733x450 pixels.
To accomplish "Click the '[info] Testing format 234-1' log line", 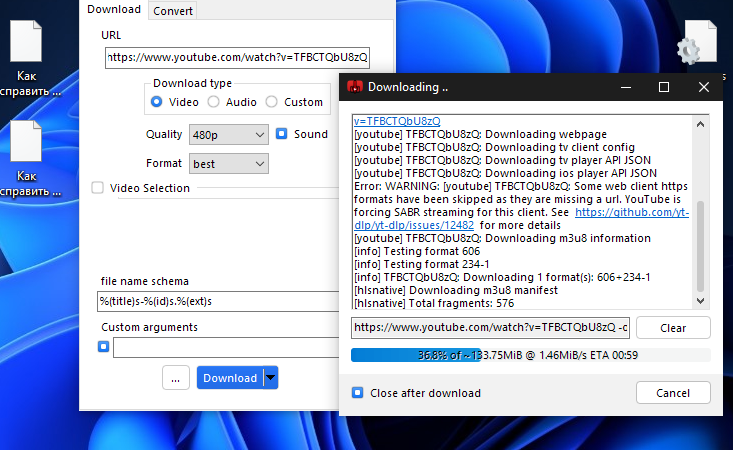I will pyautogui.click(x=422, y=264).
